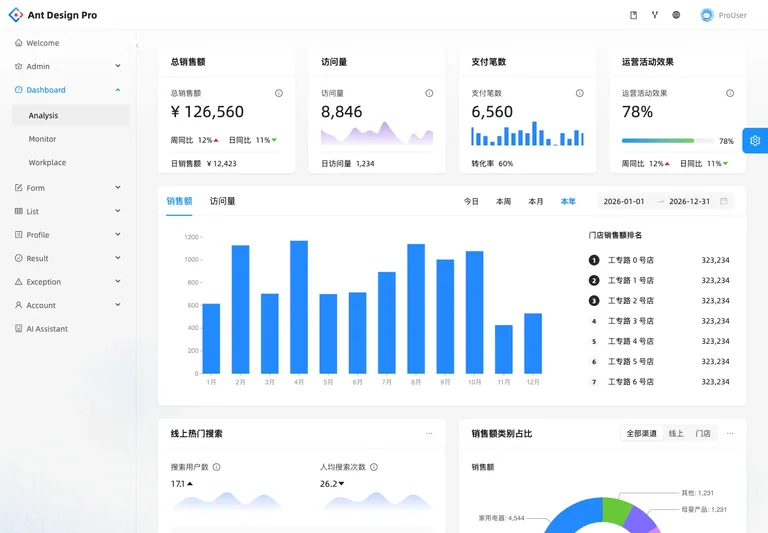Click info icon on 支付笔数 card

click(579, 93)
